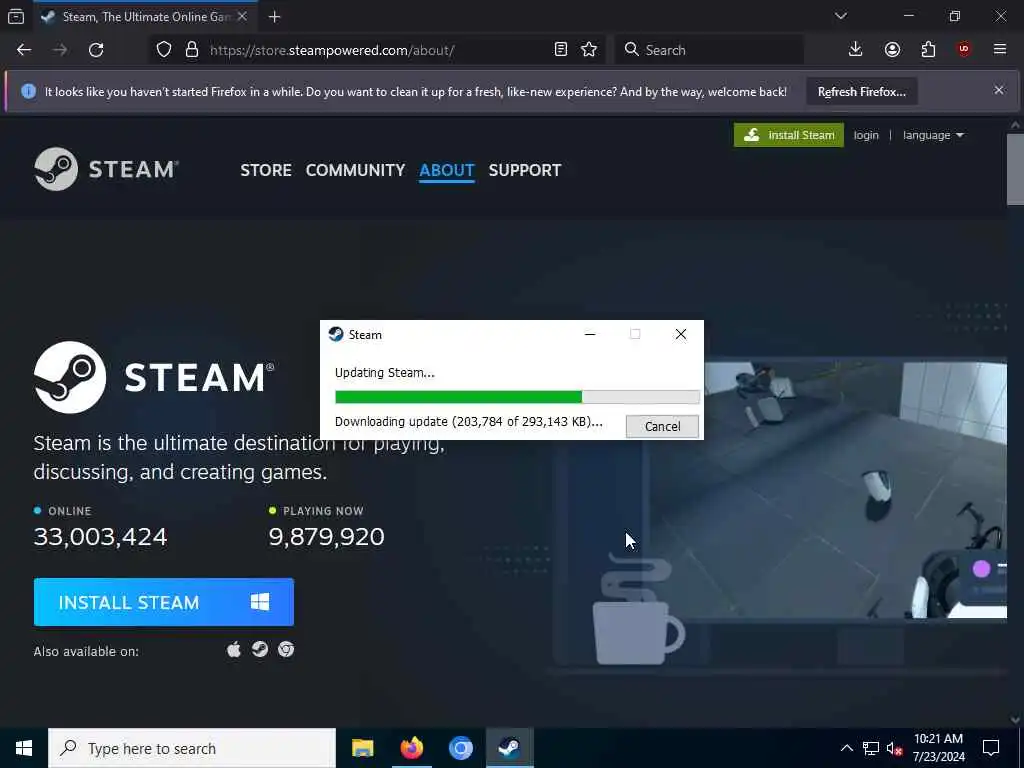Open the extensions puzzle icon
Viewport: 1024px width, 768px height.
click(928, 50)
